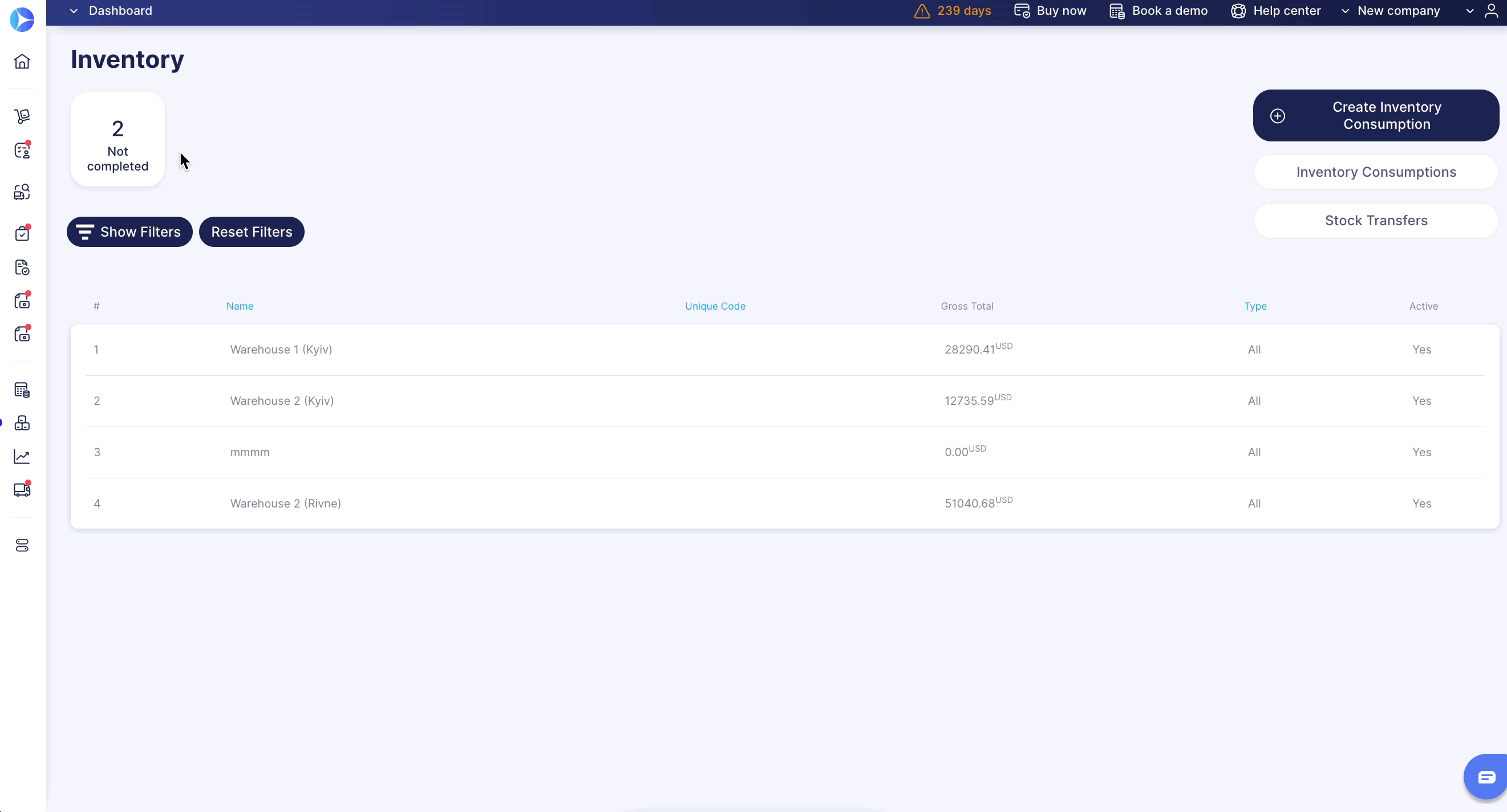Expand the Dashboard dropdown chevron
The image size is (1507, 812).
point(74,10)
